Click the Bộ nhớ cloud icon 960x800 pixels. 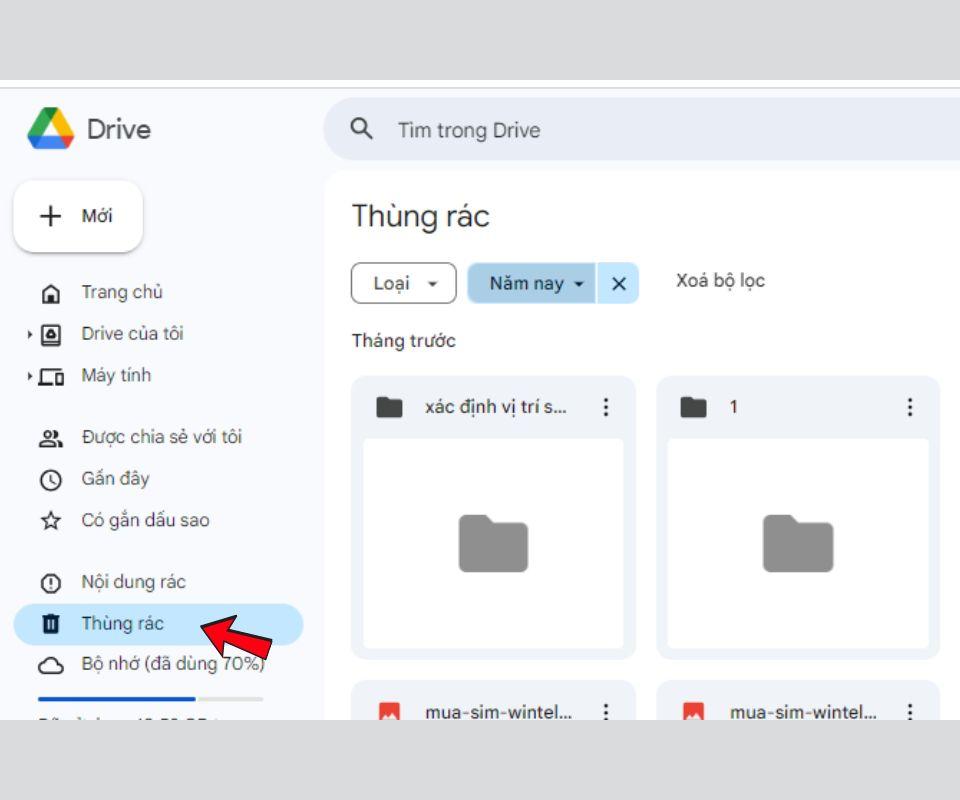[50, 665]
